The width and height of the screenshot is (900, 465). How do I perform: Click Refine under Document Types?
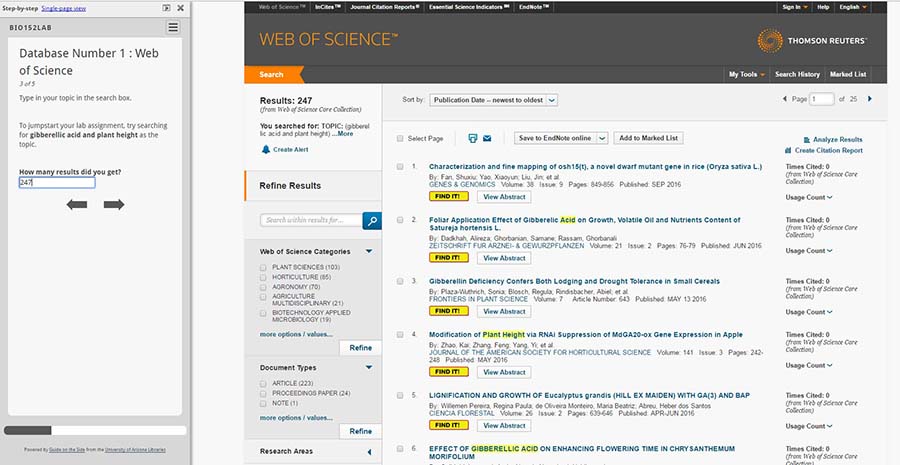click(360, 431)
